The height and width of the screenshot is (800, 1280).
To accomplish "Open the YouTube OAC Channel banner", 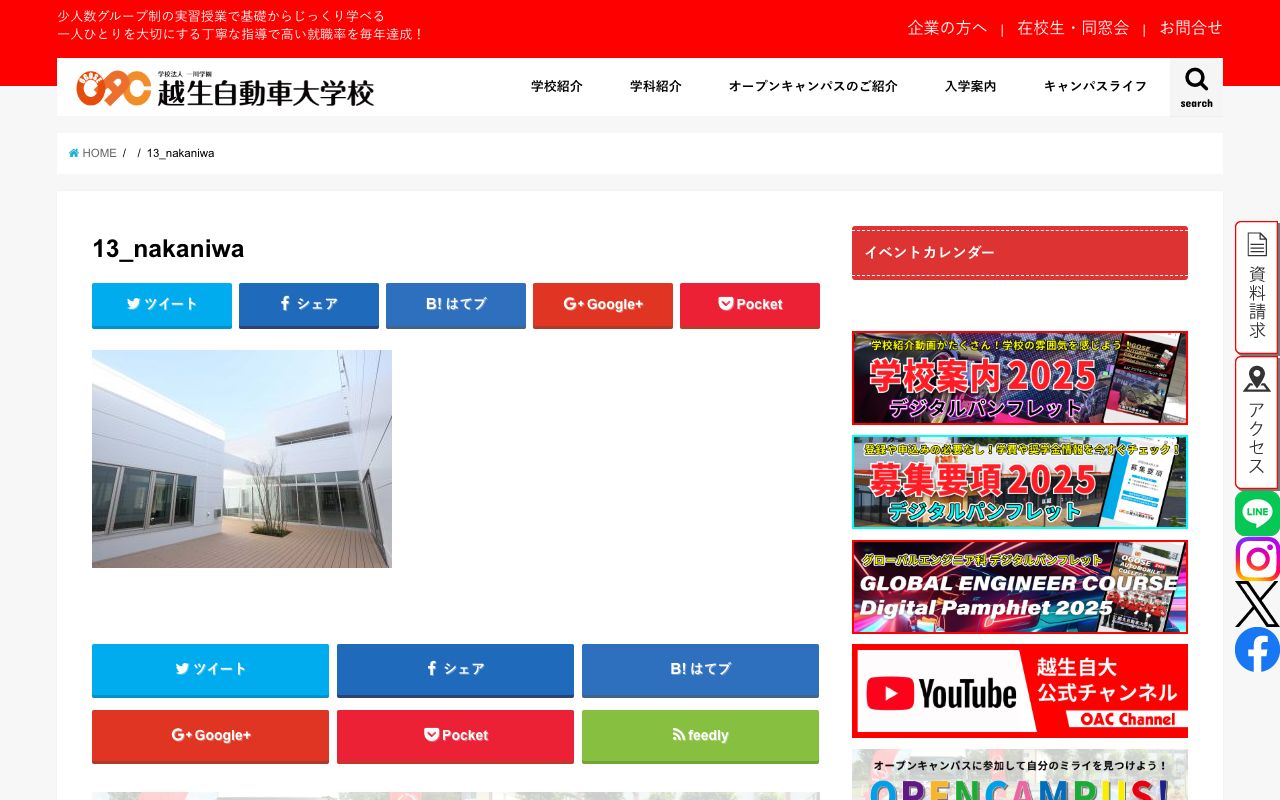I will (1019, 690).
